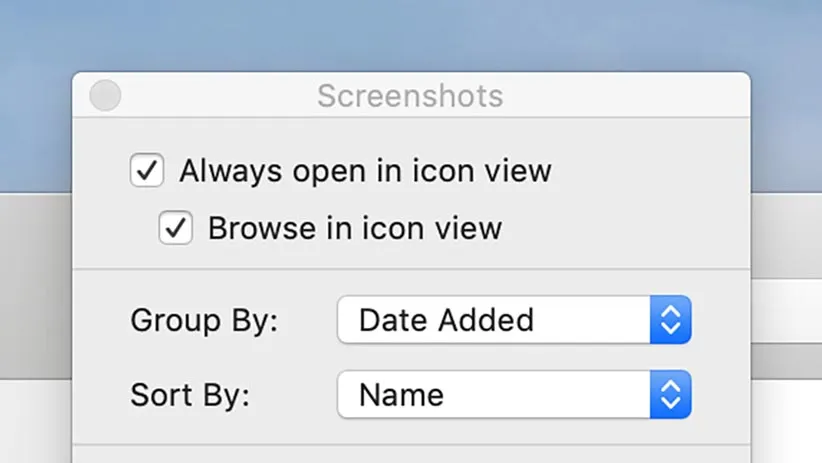Click the "Sort By:" label
The width and height of the screenshot is (822, 463).
click(190, 394)
